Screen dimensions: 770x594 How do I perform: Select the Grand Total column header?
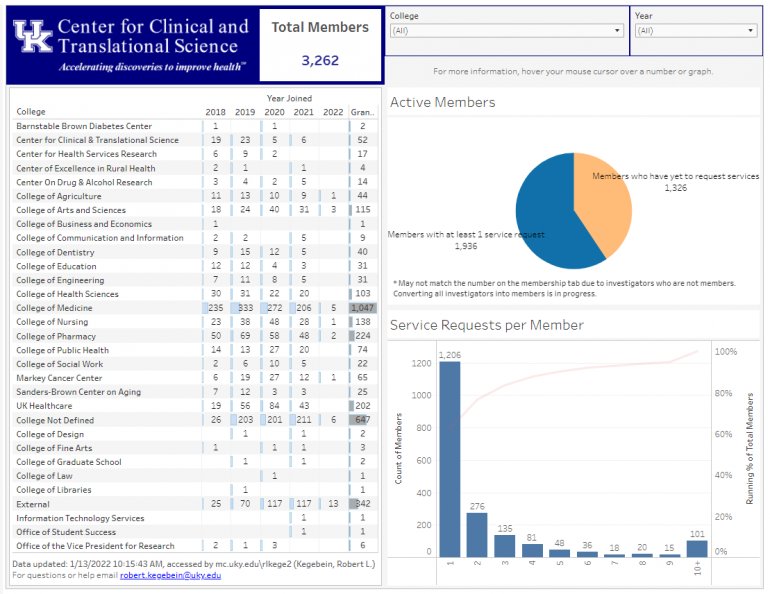(362, 112)
